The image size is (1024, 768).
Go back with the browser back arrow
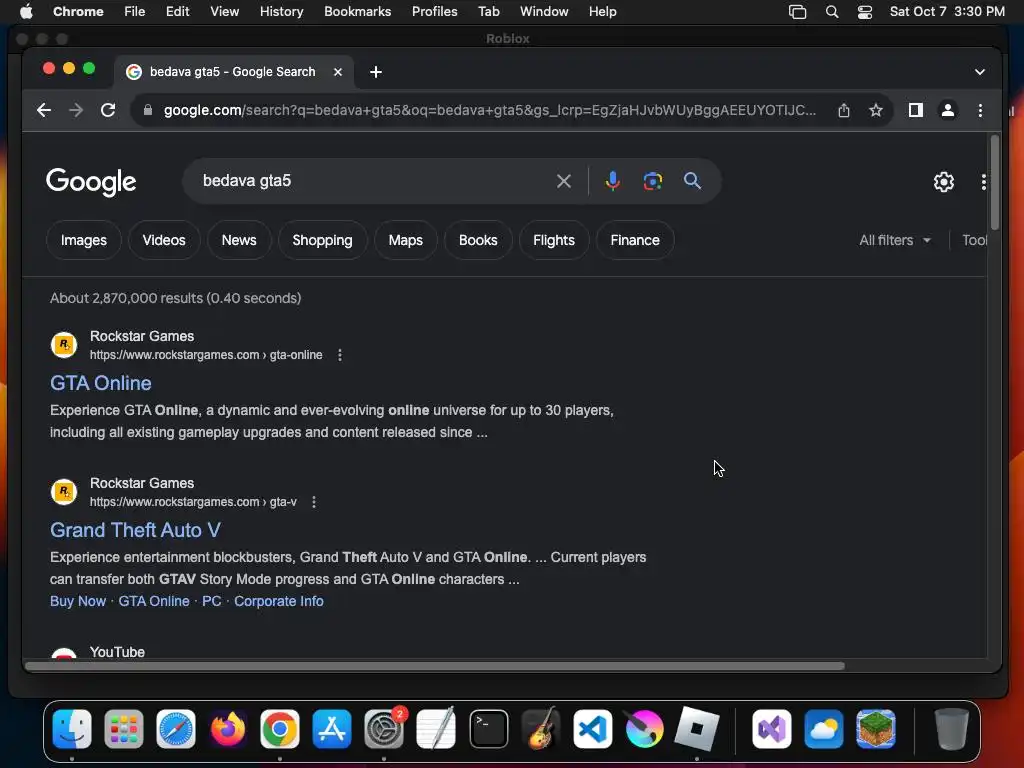[x=44, y=110]
